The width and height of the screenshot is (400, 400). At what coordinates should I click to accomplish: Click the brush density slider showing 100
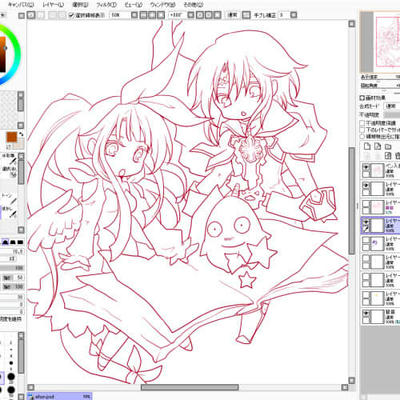12,268
